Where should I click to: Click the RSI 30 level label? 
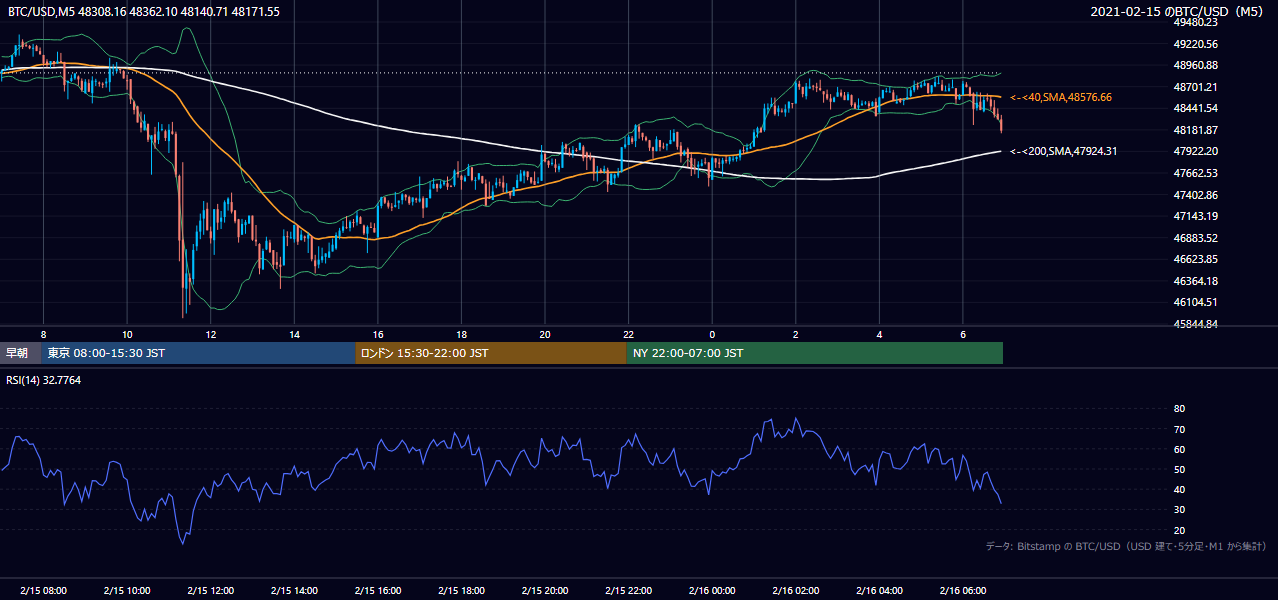tap(1179, 510)
